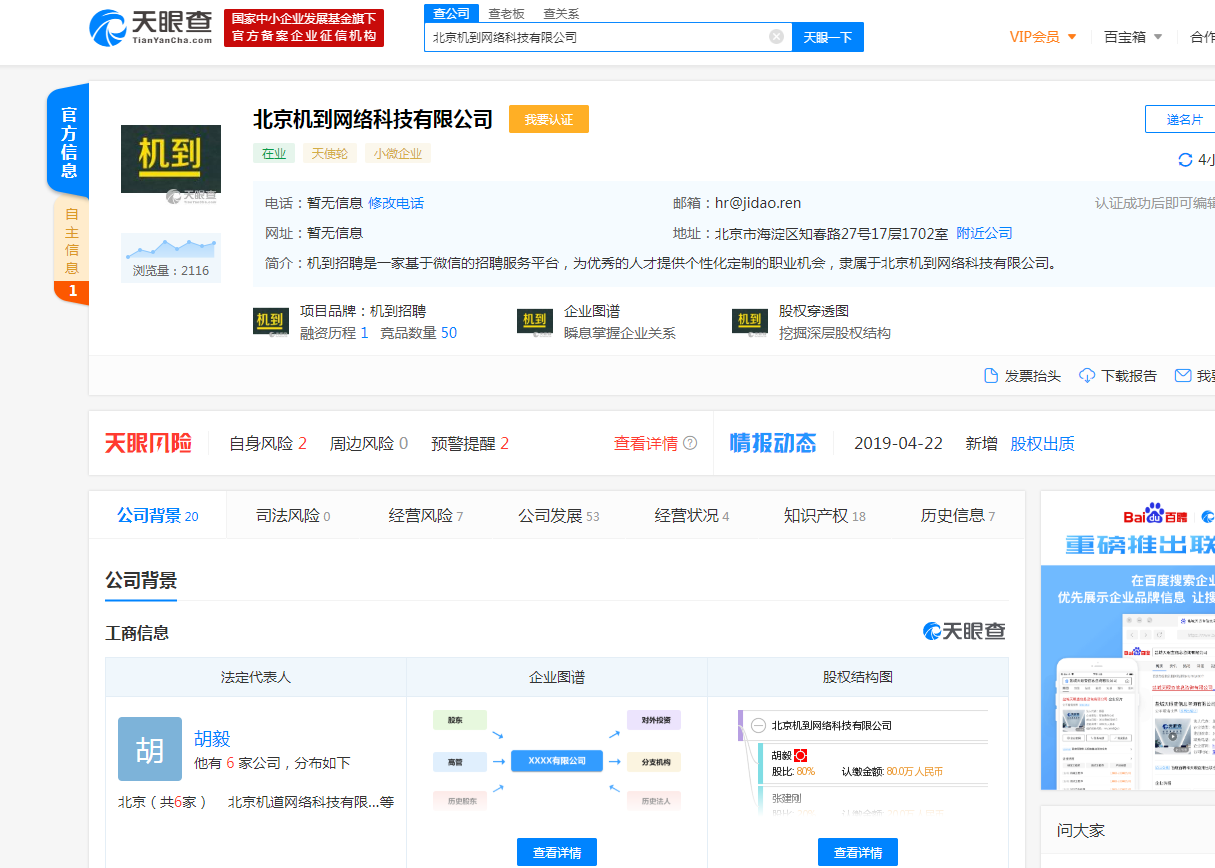1215x868 pixels.
Task: Open the 附近公司 link
Action: coord(984,233)
